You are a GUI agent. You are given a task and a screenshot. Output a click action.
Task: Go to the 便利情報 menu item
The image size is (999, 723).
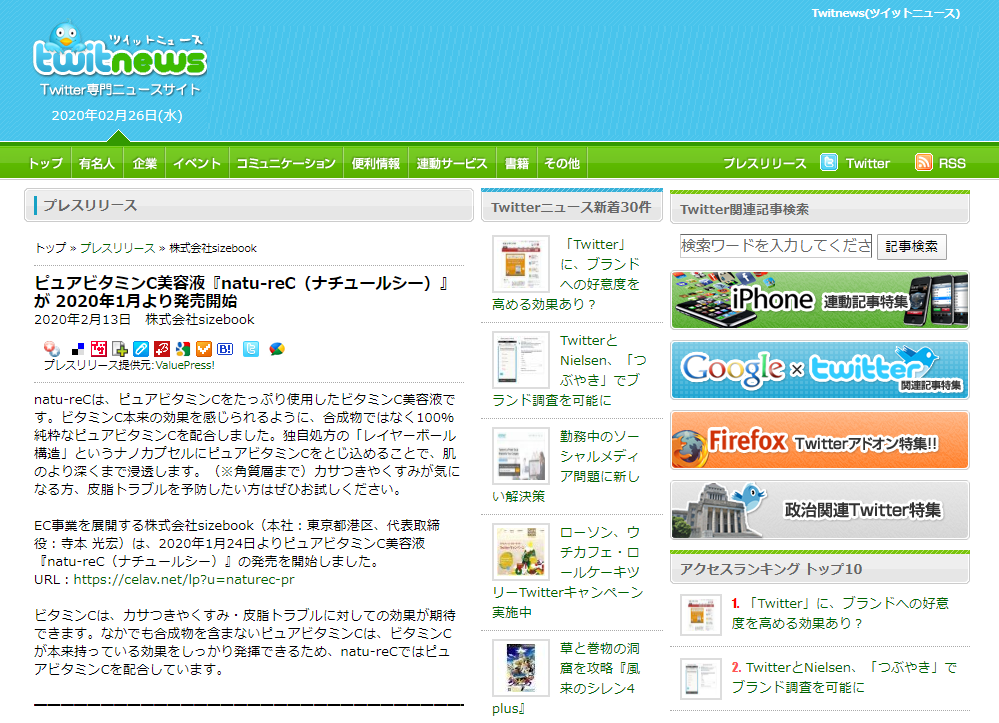376,164
